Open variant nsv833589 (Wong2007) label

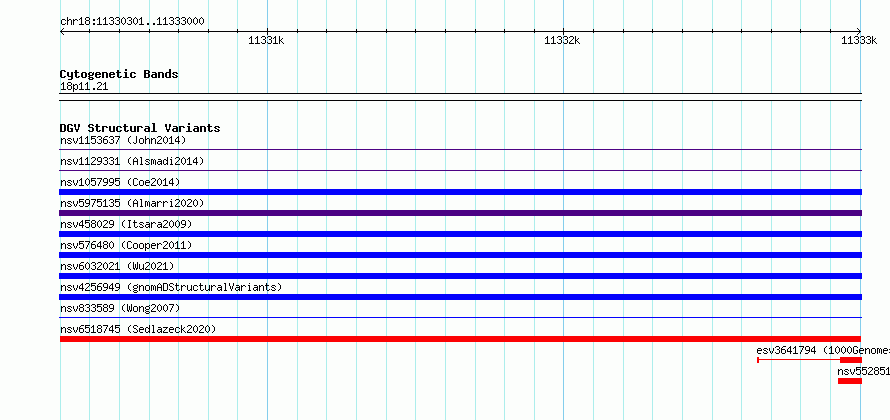[x=120, y=308]
